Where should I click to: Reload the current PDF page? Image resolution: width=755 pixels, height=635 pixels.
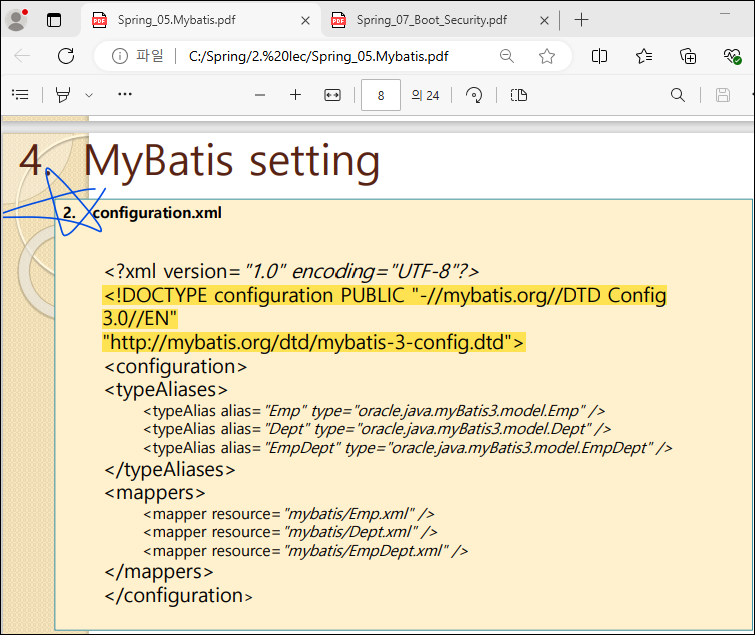[x=66, y=56]
